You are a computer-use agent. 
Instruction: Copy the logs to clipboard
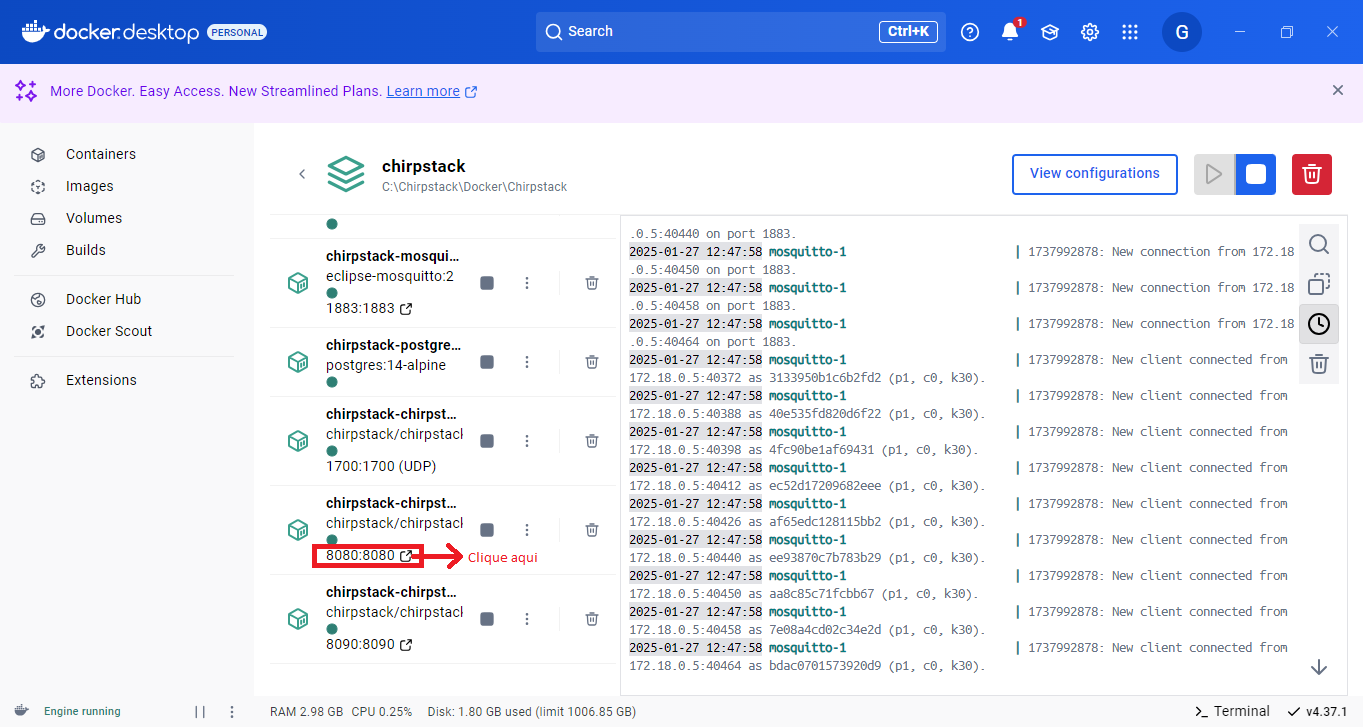click(x=1319, y=284)
